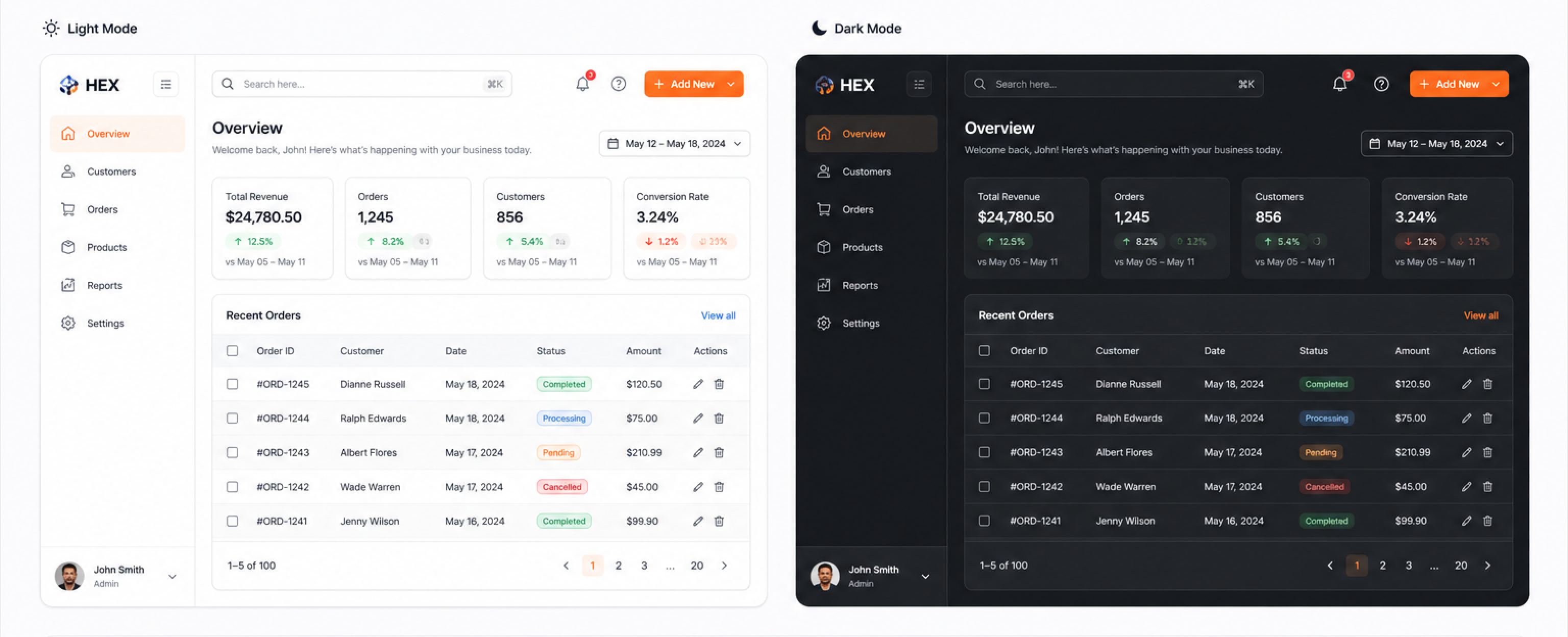The height and width of the screenshot is (637, 1568).
Task: Go to next page arrow in light mode
Action: (724, 566)
